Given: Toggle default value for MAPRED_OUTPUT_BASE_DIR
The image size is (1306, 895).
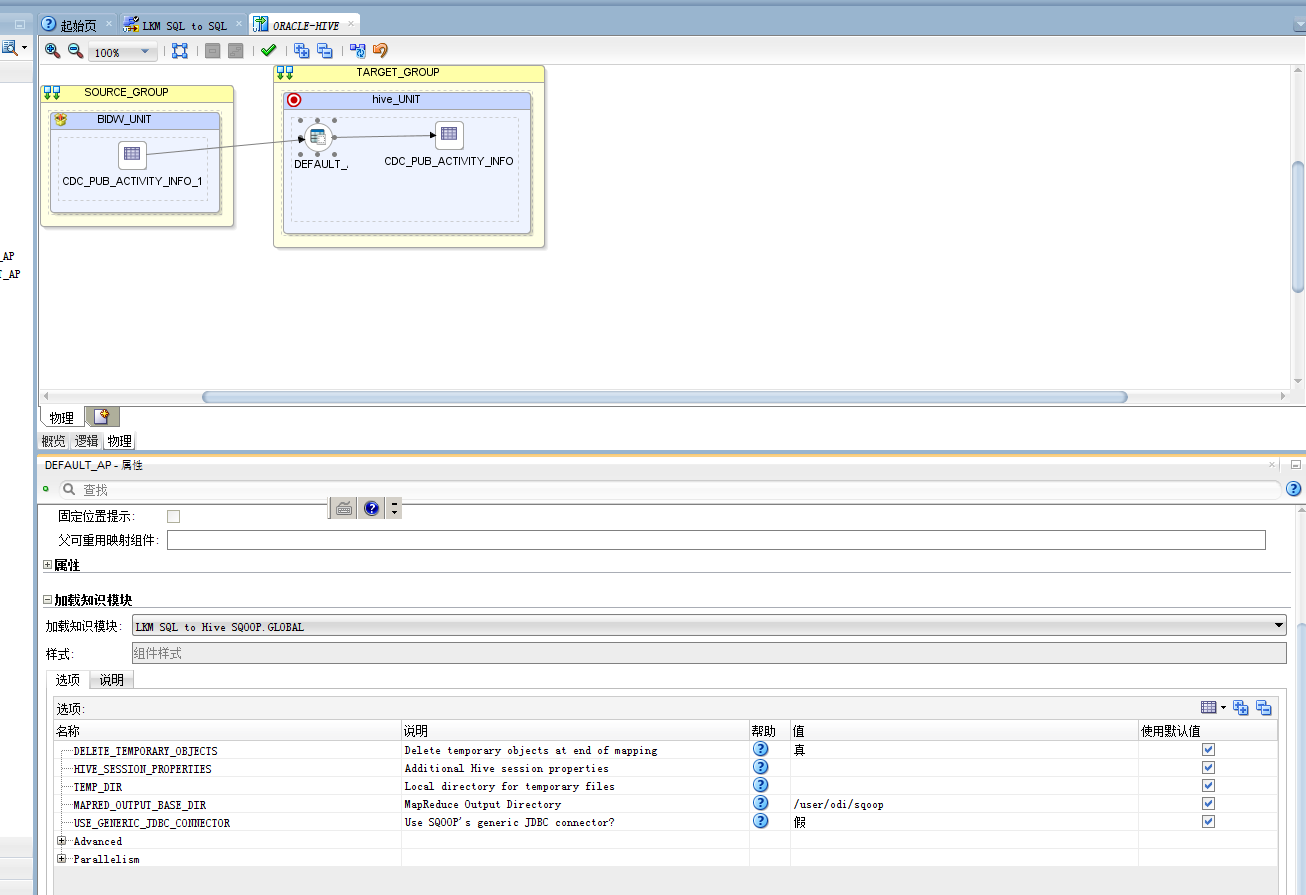Looking at the screenshot, I should pos(1208,803).
